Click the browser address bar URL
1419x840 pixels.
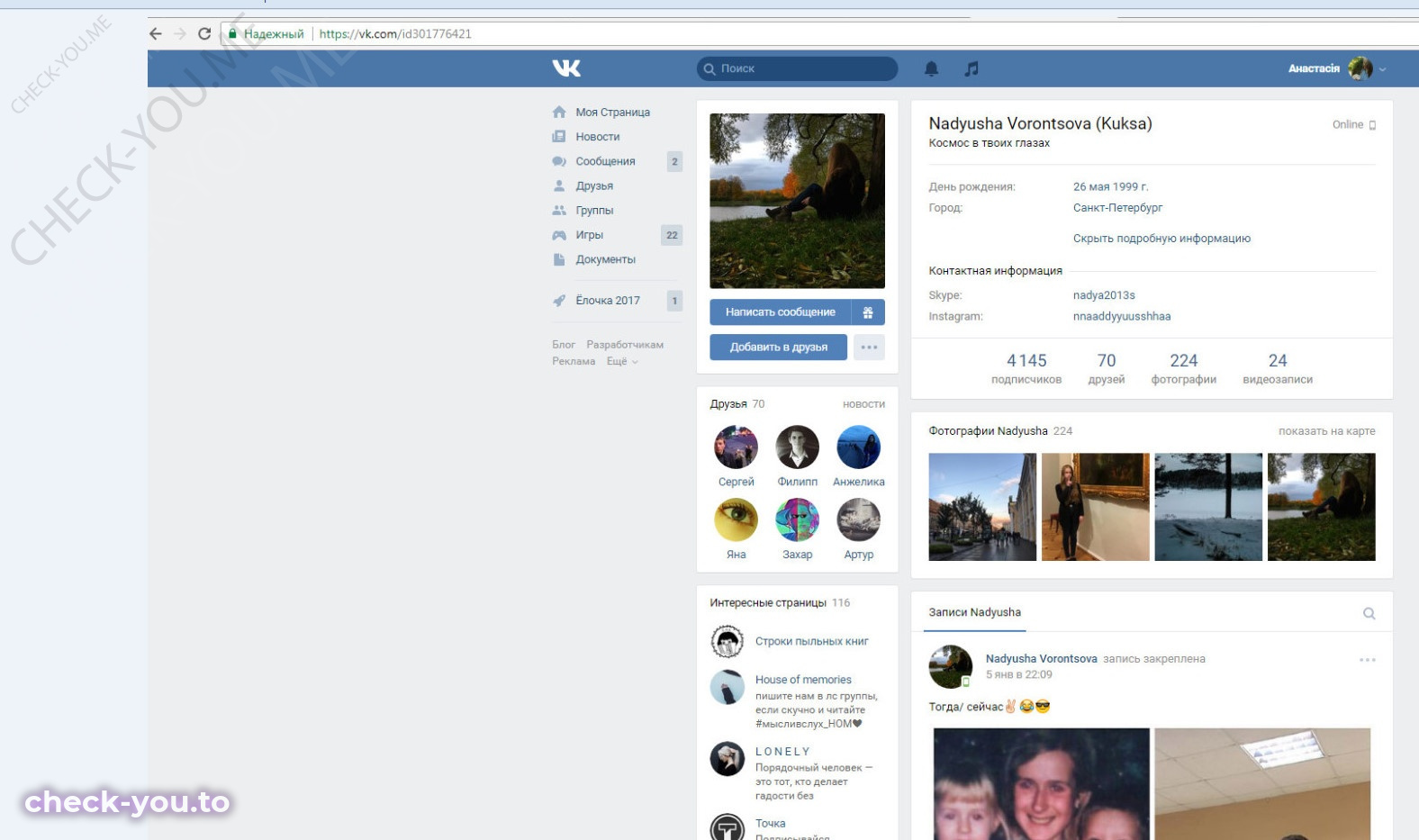(395, 33)
